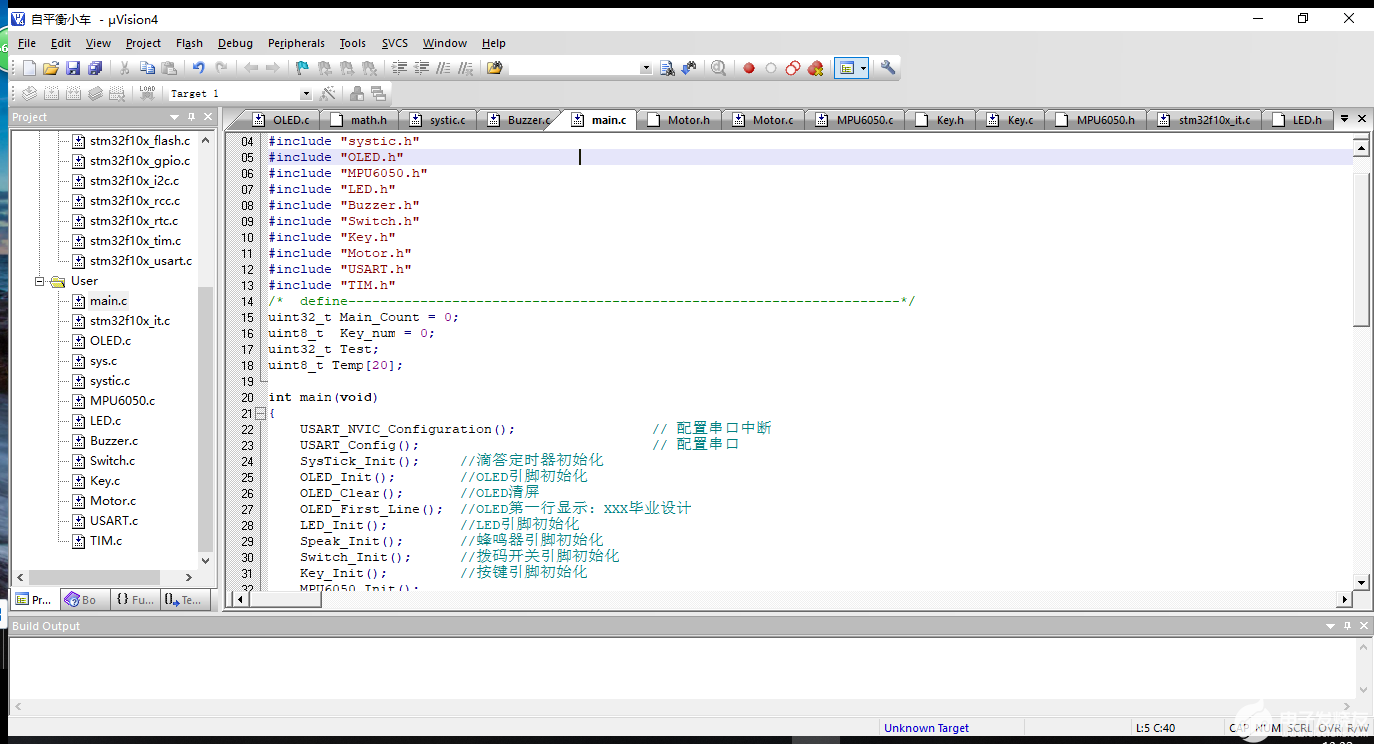
Task: Click the New file icon
Action: pyautogui.click(x=29, y=68)
